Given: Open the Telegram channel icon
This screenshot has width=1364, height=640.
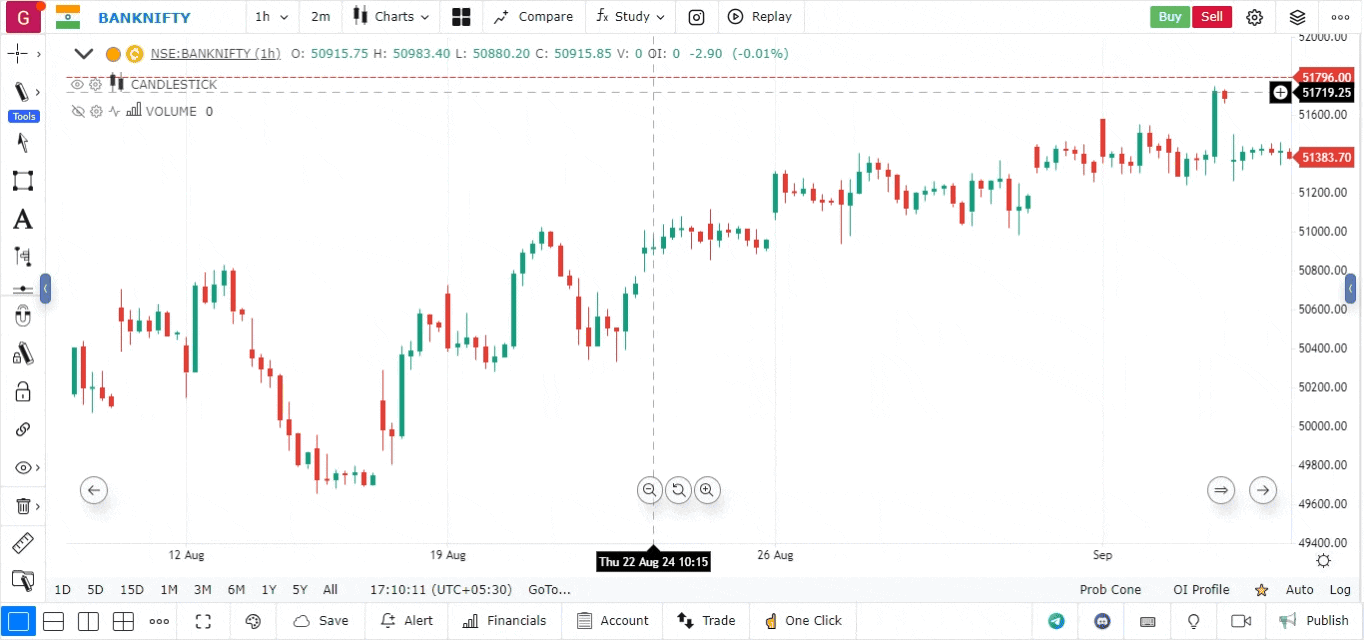Looking at the screenshot, I should (1056, 621).
